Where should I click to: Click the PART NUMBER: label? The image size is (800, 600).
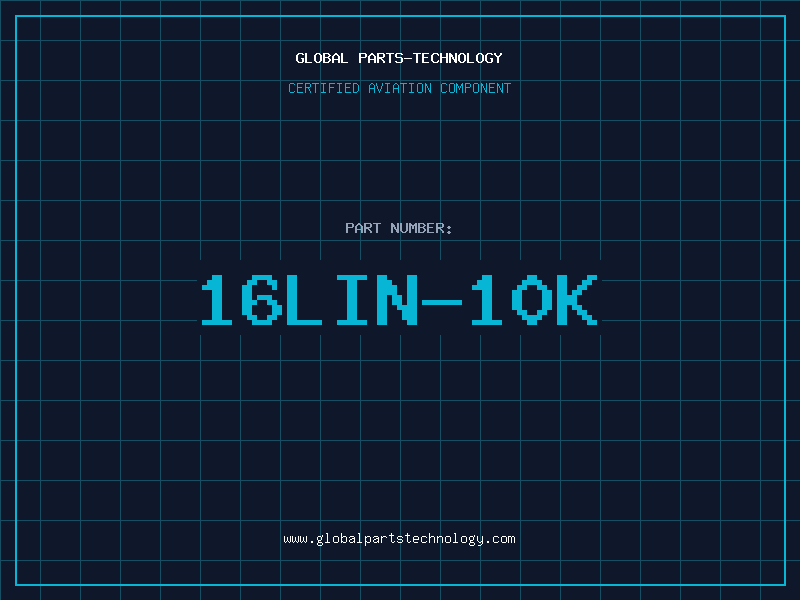(399, 228)
